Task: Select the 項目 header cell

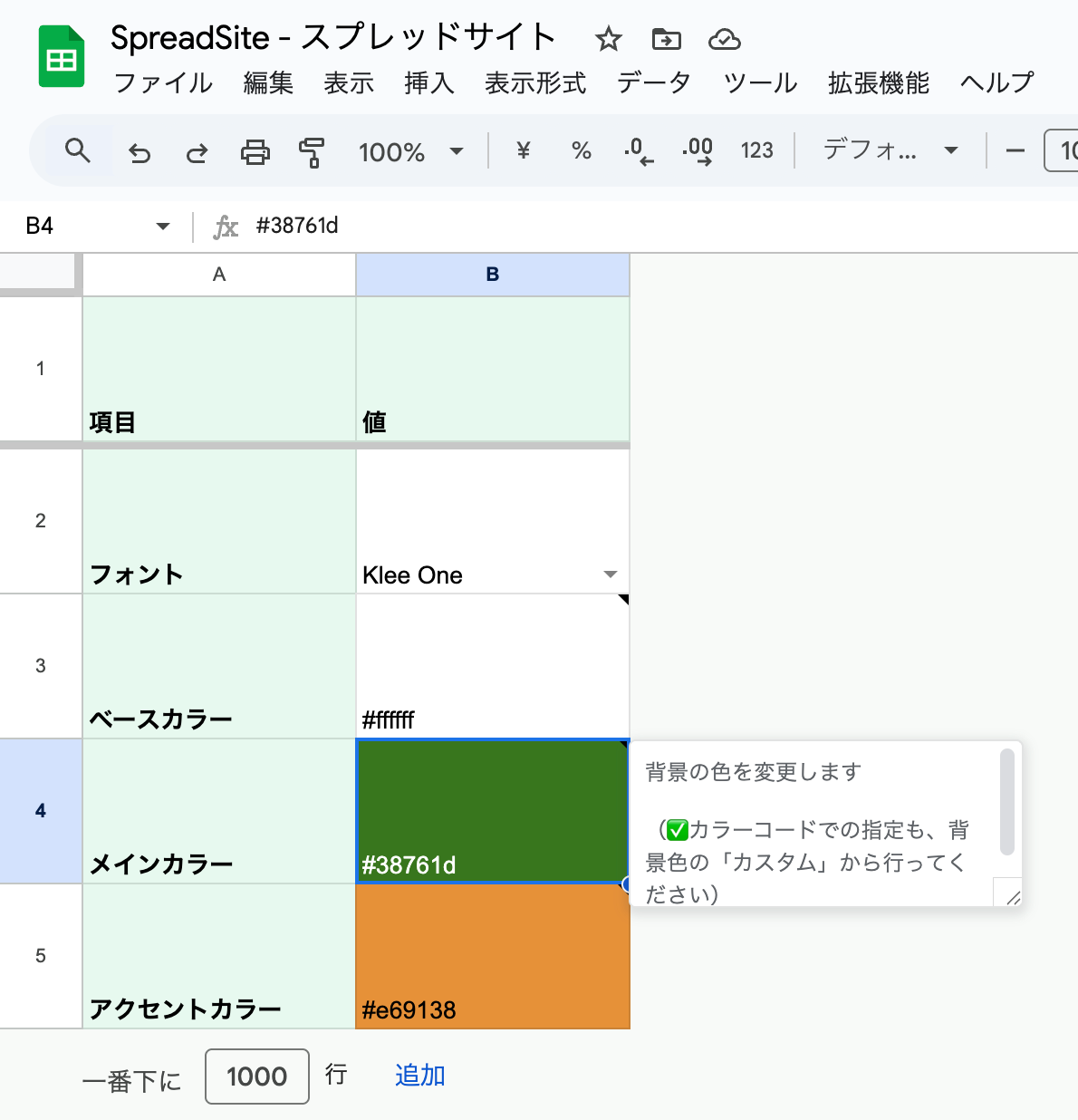Action: [219, 369]
